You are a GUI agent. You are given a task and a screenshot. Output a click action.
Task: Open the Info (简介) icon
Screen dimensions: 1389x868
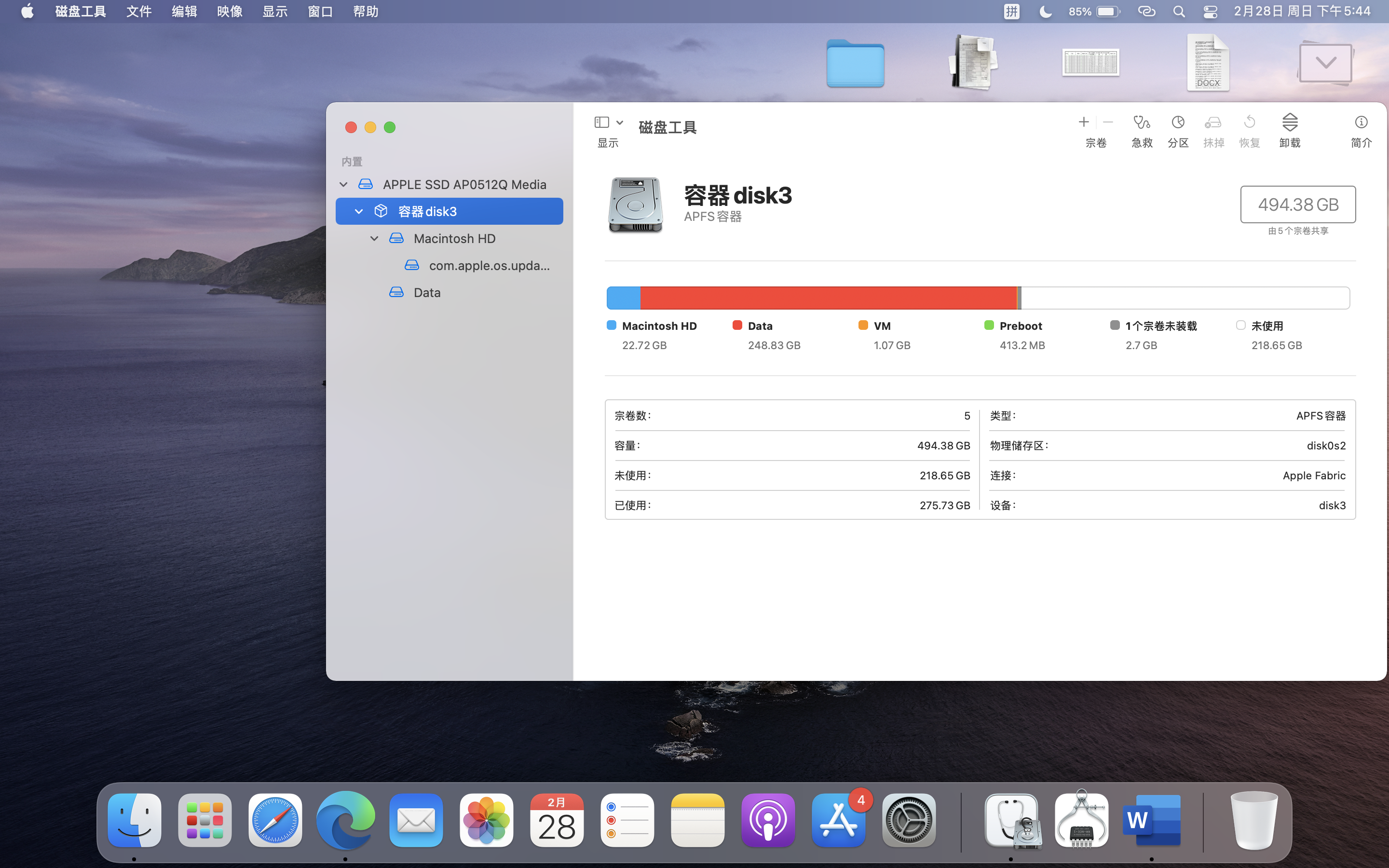(x=1361, y=122)
